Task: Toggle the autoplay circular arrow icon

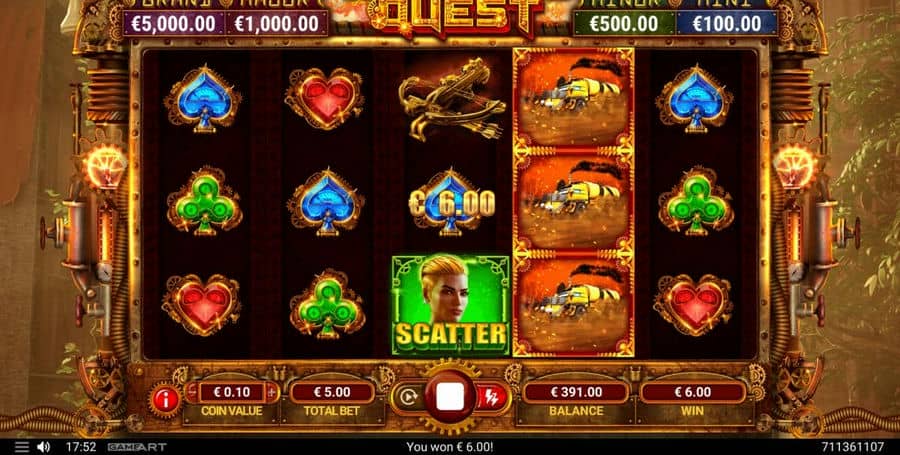Action: point(408,398)
